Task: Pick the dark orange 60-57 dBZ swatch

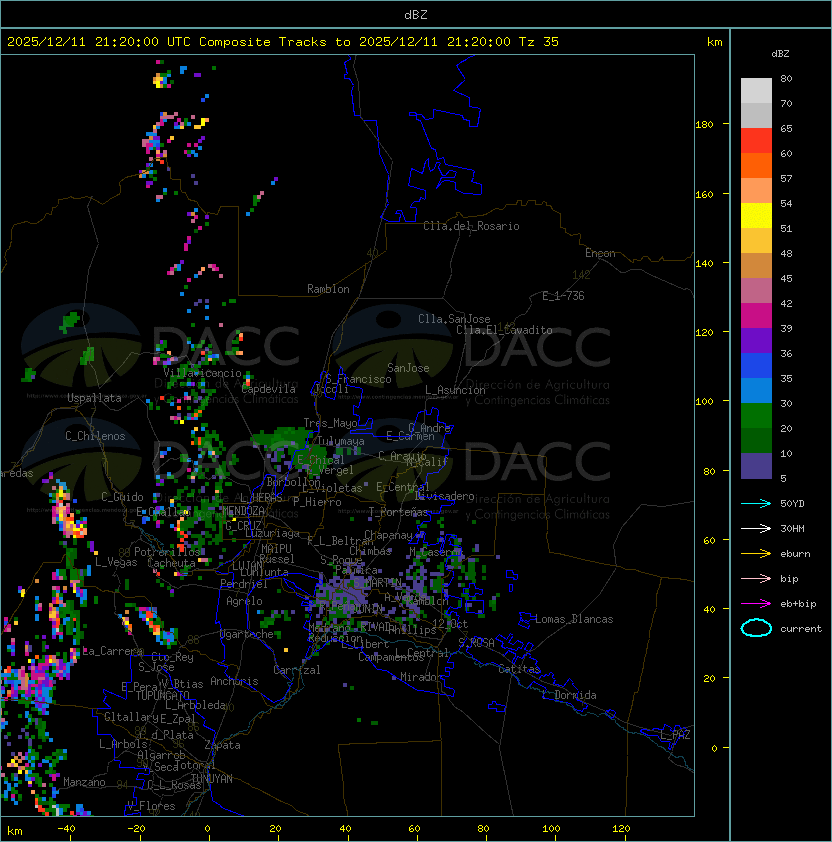Action: pos(756,165)
